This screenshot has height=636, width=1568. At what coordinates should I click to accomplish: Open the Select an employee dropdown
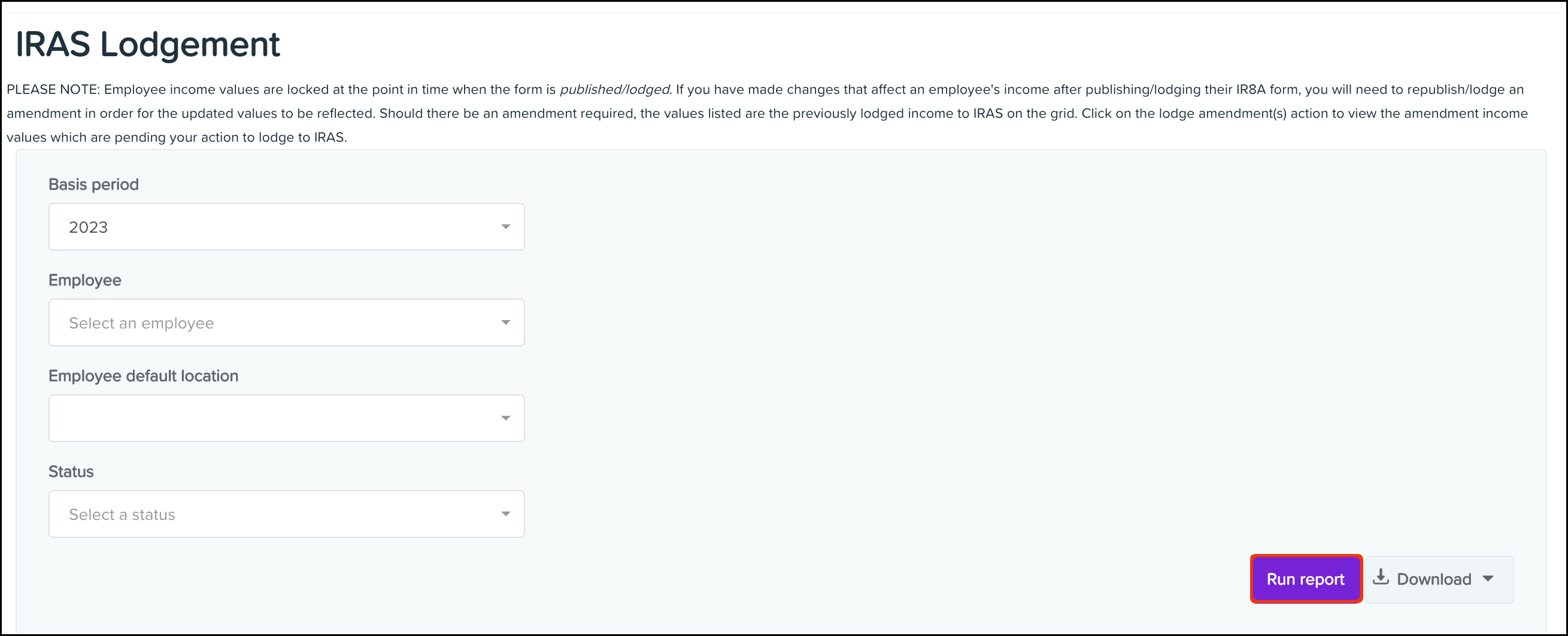[x=287, y=322]
